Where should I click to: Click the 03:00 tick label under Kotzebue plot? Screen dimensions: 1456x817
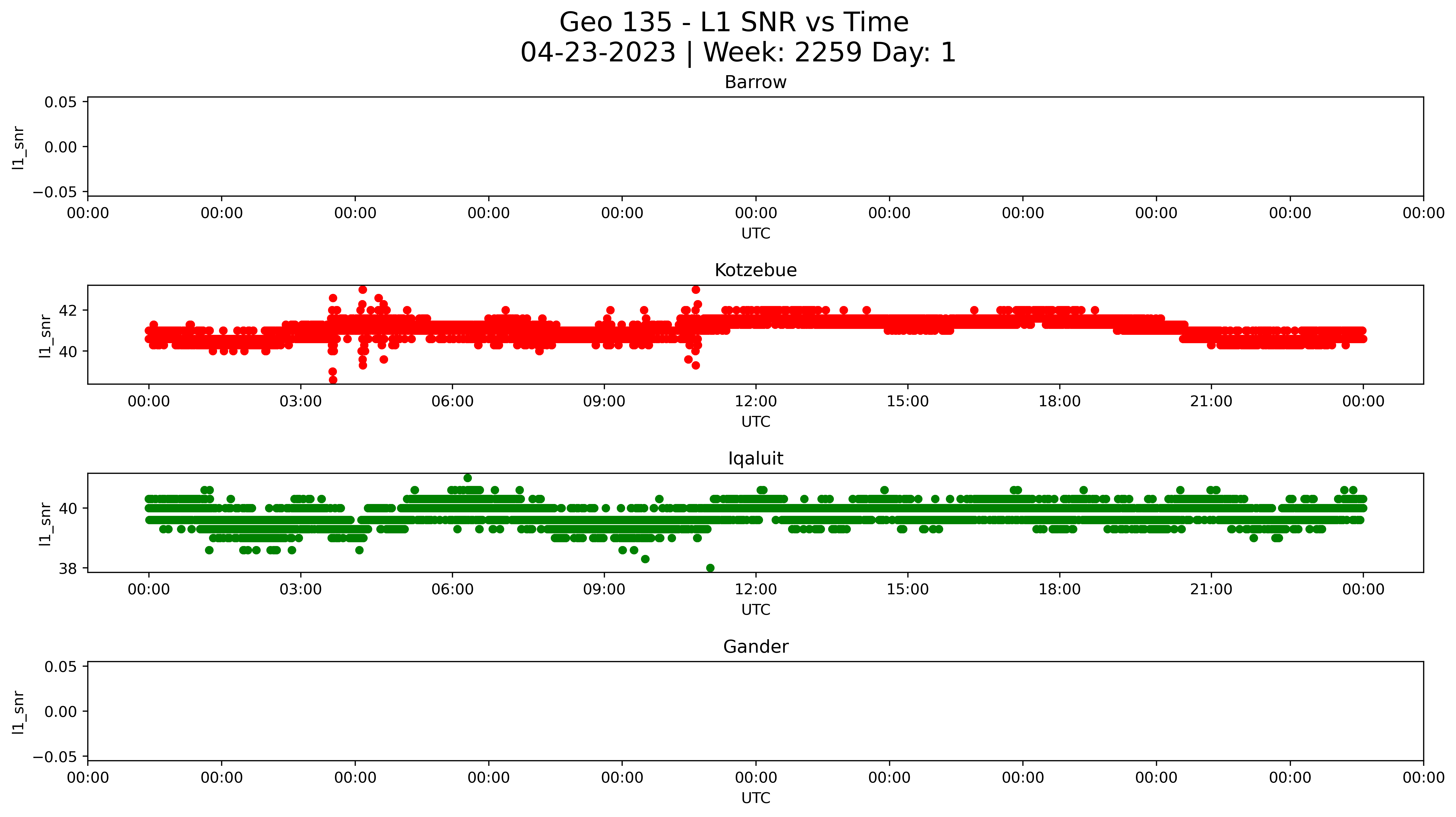tap(301, 402)
